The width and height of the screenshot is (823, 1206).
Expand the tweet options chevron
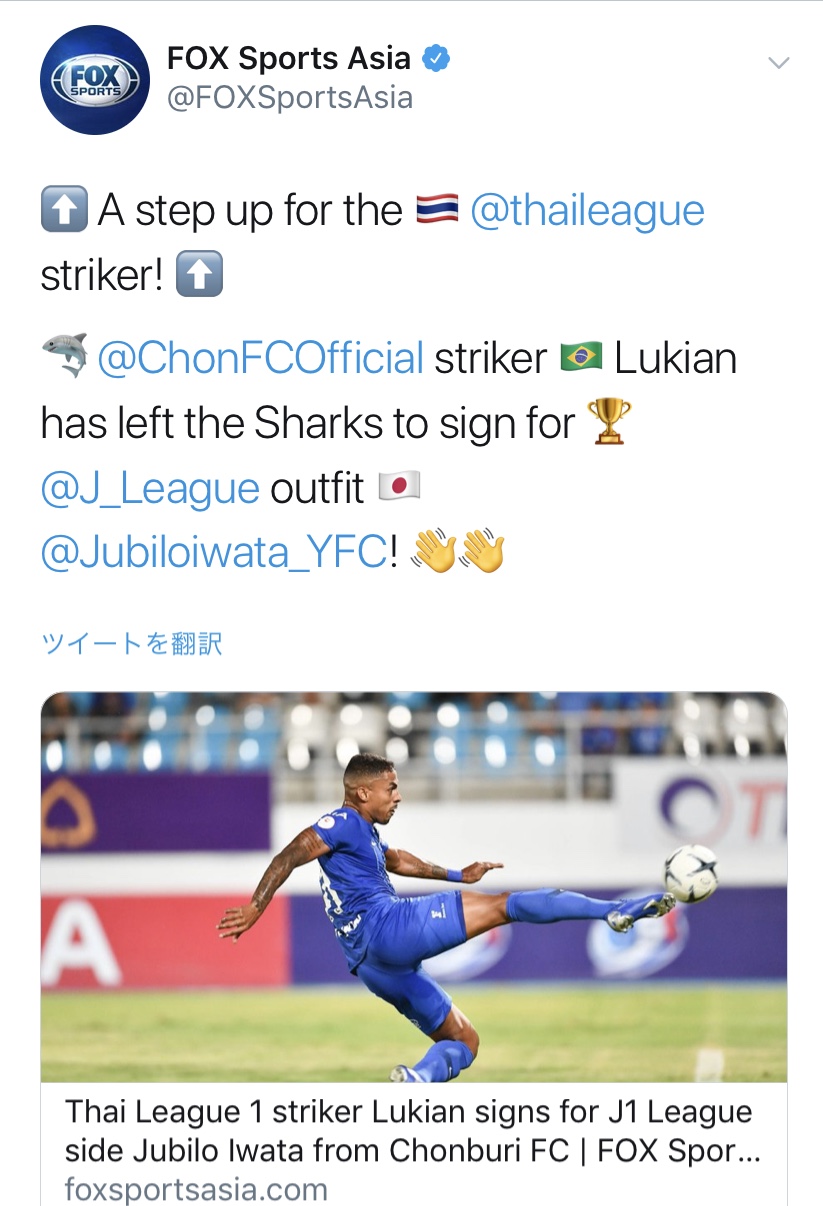pos(778,63)
